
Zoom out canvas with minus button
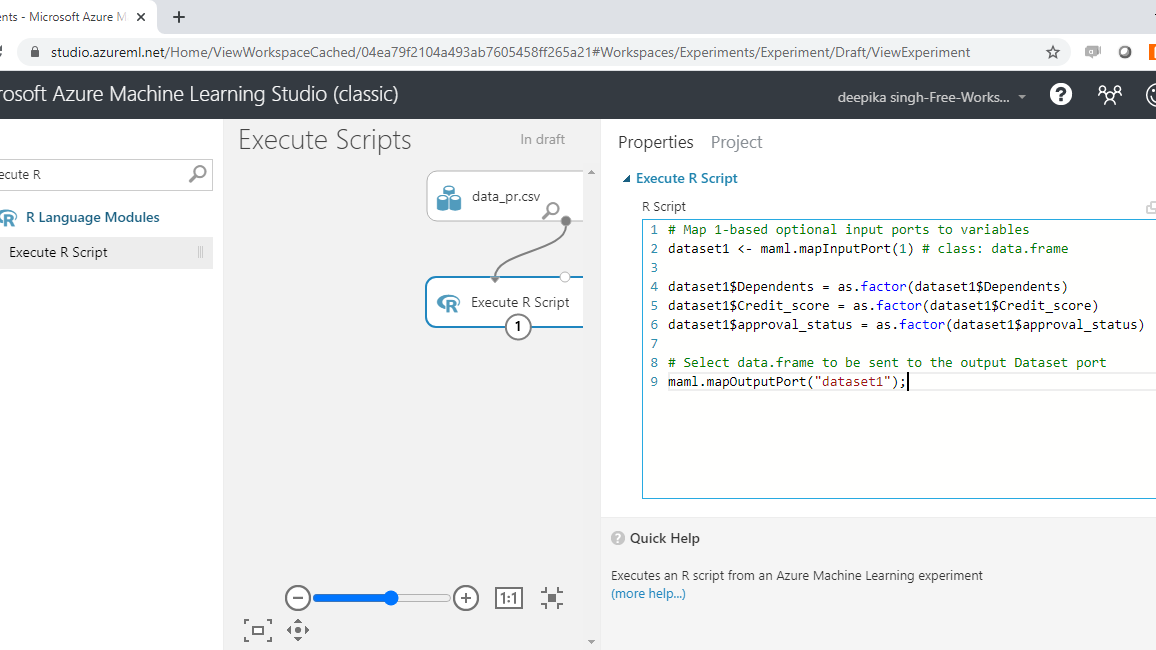tap(298, 598)
